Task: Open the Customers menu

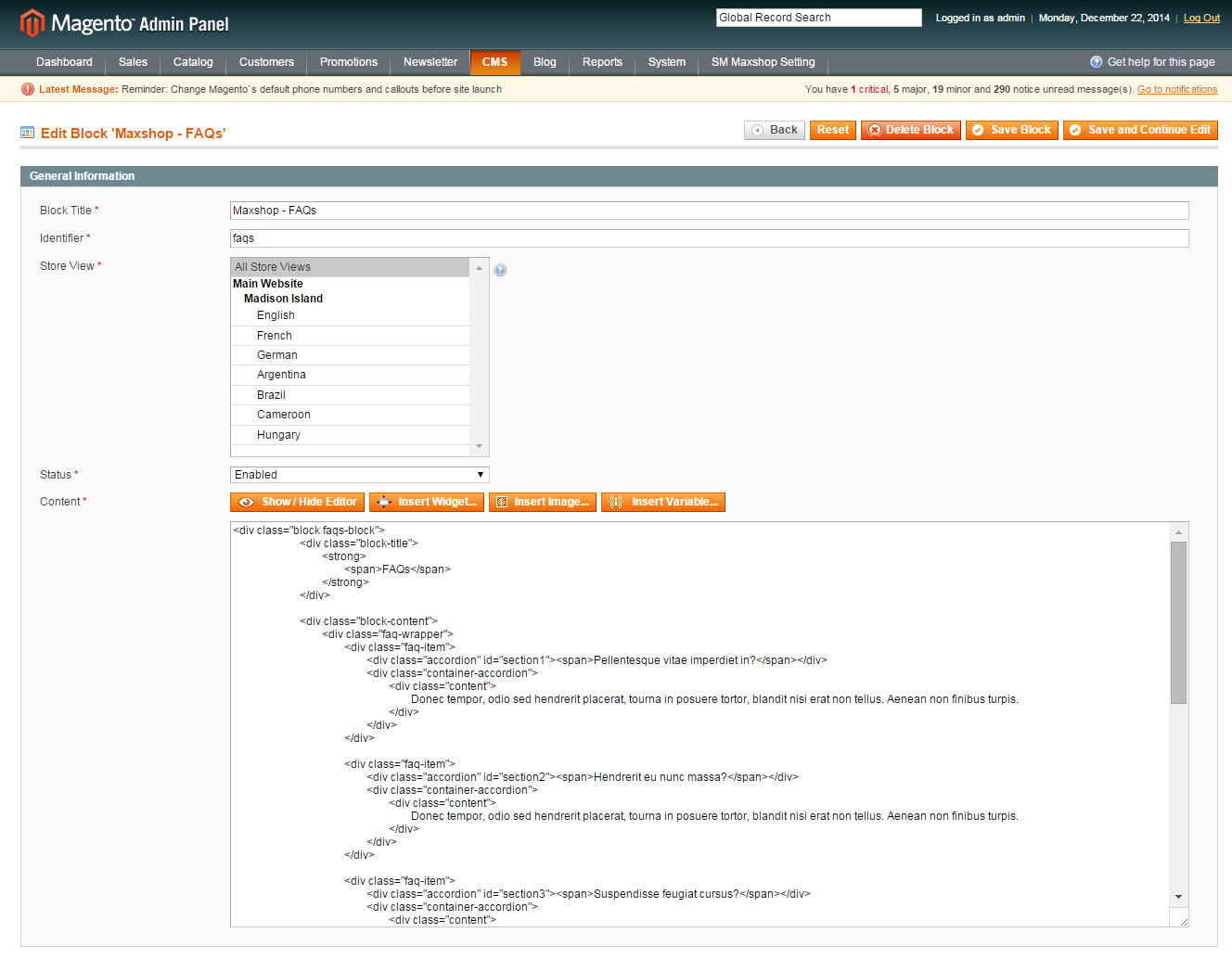Action: pyautogui.click(x=266, y=62)
